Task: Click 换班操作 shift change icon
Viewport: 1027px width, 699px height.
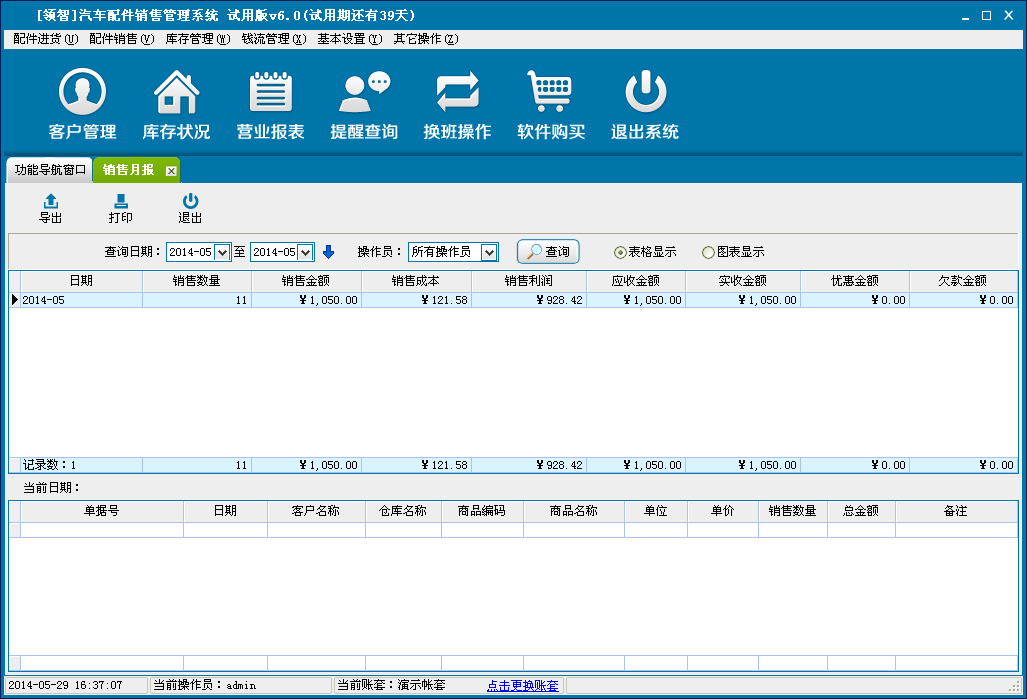Action: 457,94
